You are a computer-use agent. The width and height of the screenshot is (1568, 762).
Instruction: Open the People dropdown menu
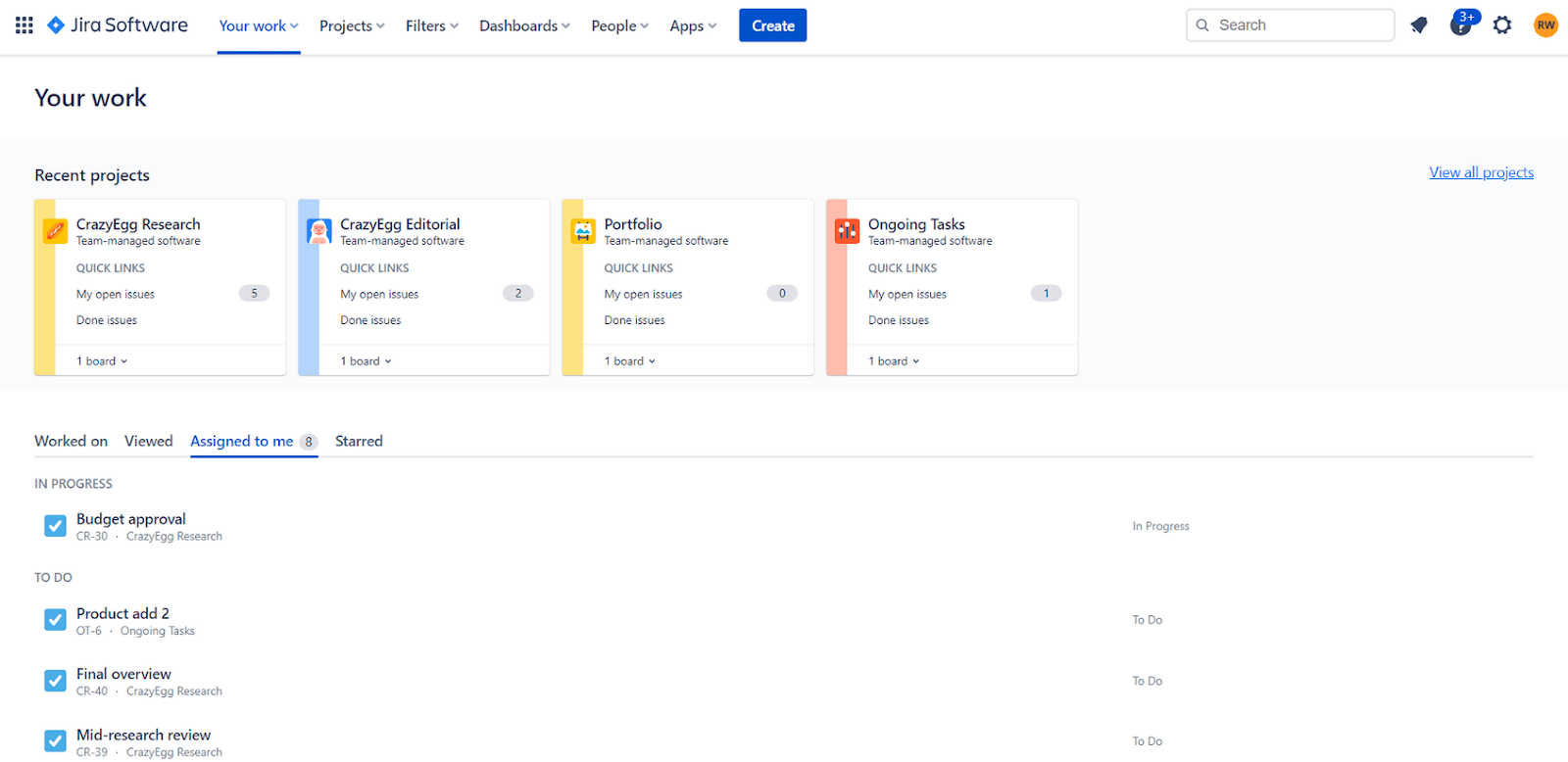tap(619, 25)
